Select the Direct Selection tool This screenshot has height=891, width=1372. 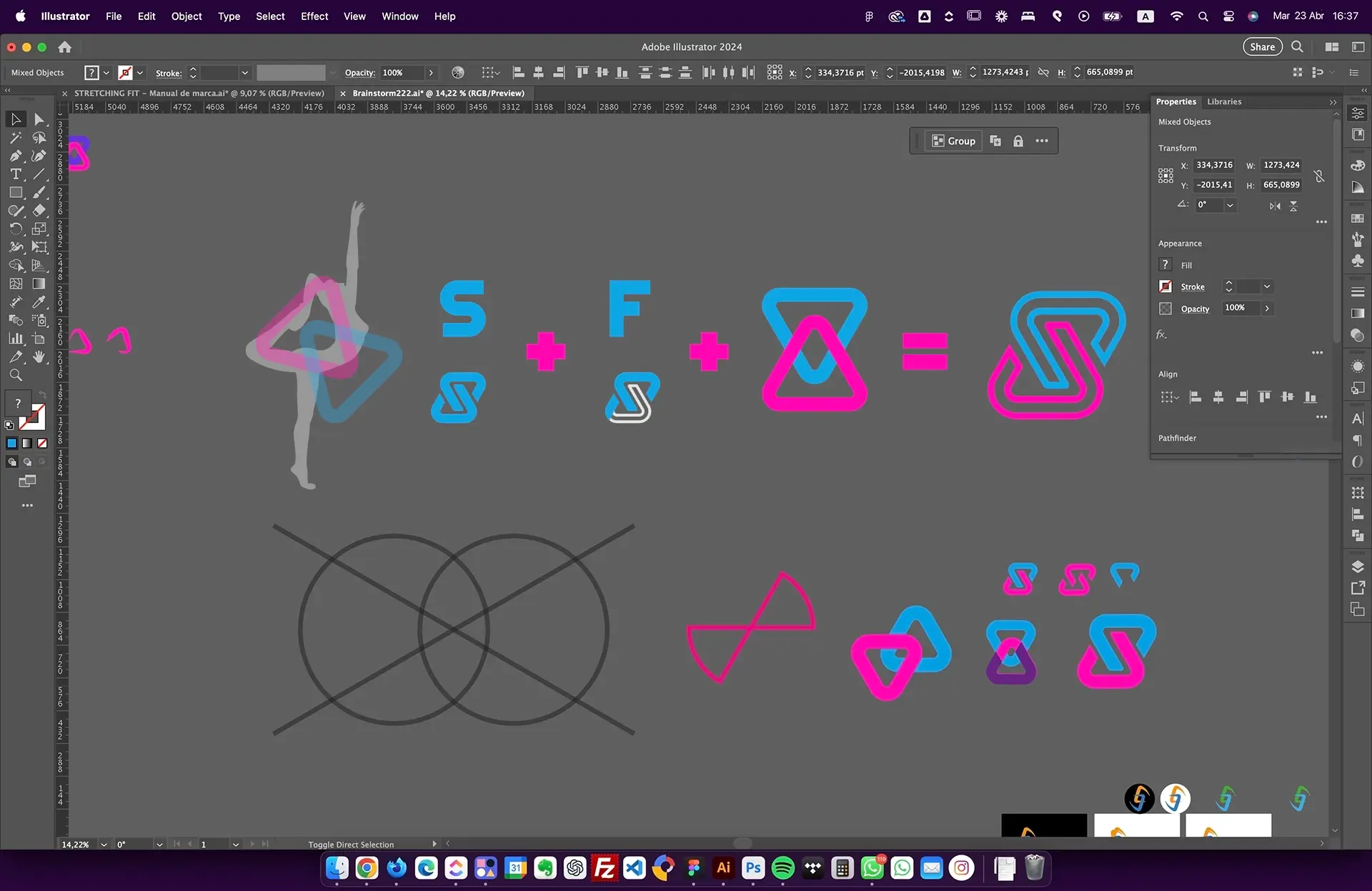[x=38, y=120]
